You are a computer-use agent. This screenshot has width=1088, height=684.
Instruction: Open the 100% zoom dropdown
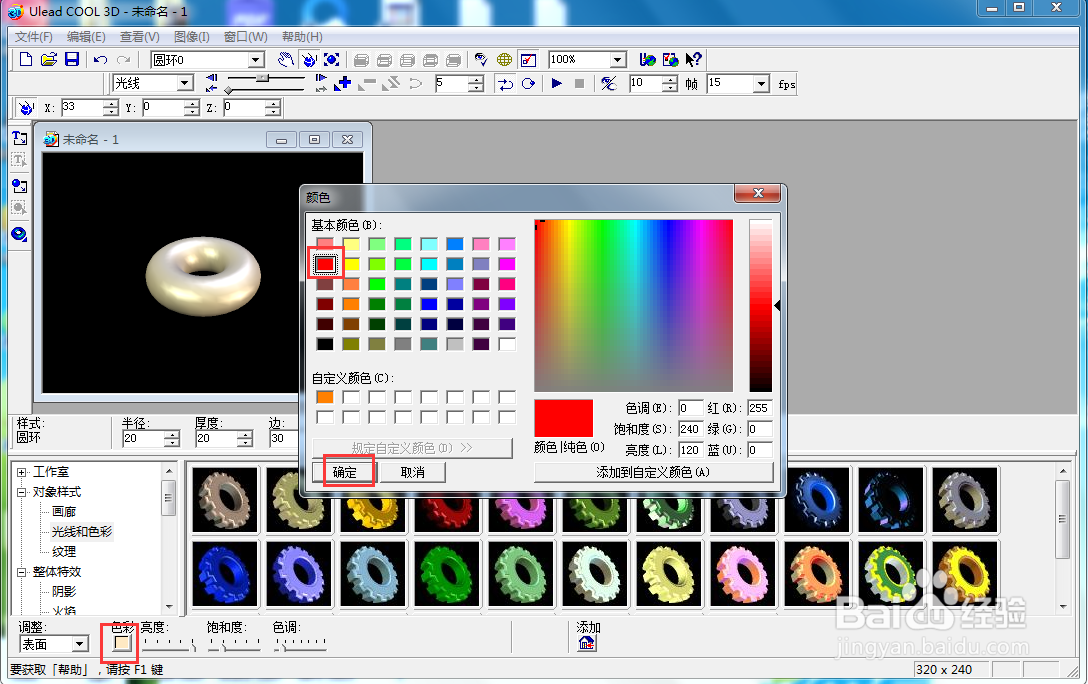(618, 60)
